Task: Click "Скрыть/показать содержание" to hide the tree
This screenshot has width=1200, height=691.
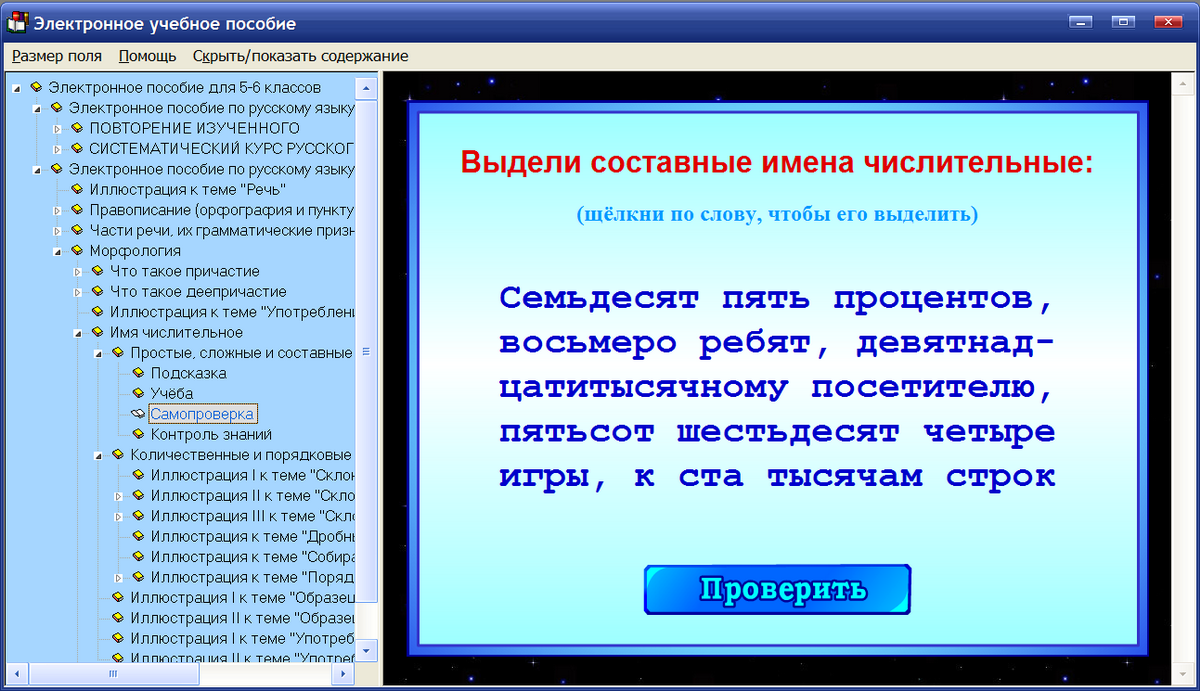Action: (x=302, y=56)
